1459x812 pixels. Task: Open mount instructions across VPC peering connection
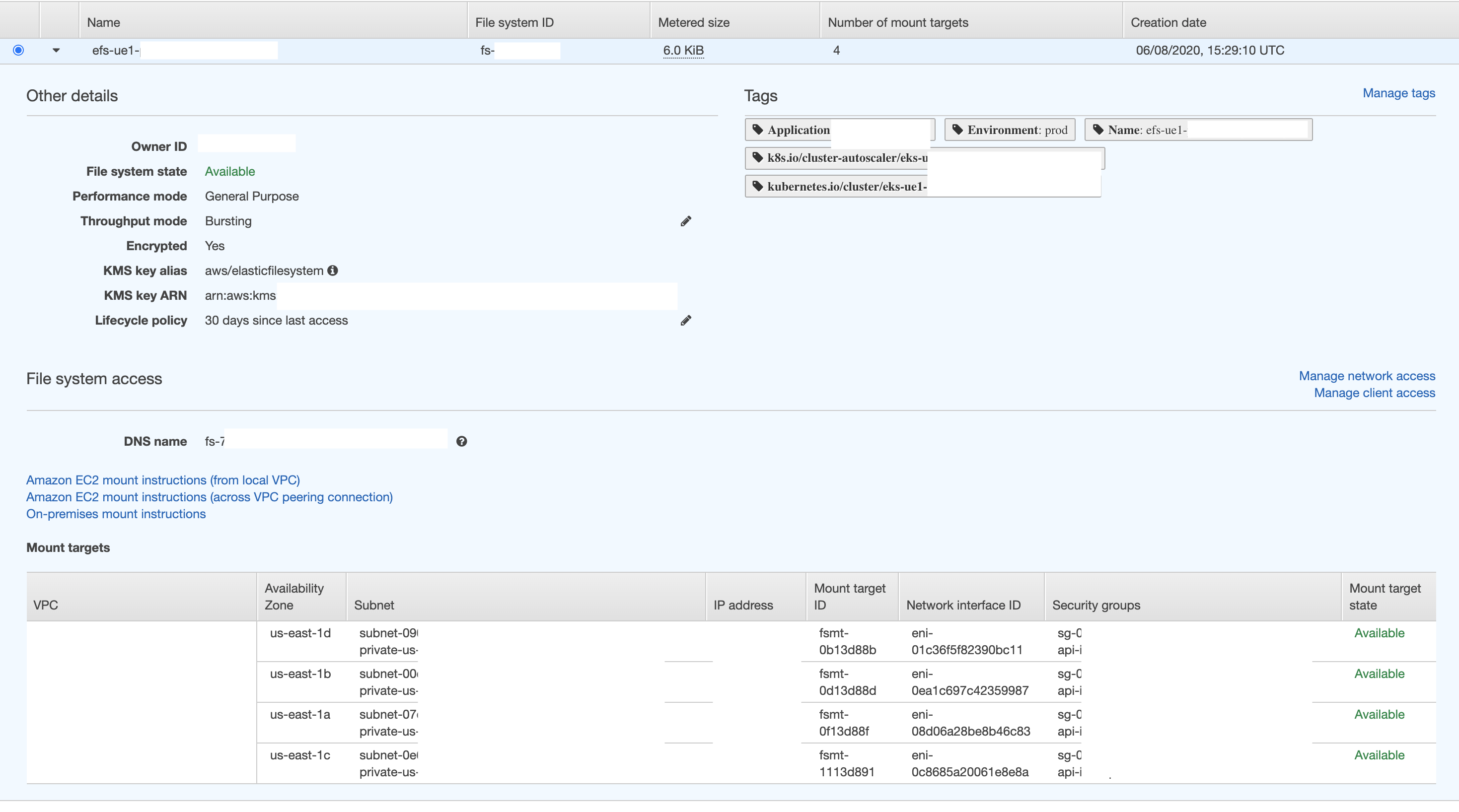[x=209, y=497]
